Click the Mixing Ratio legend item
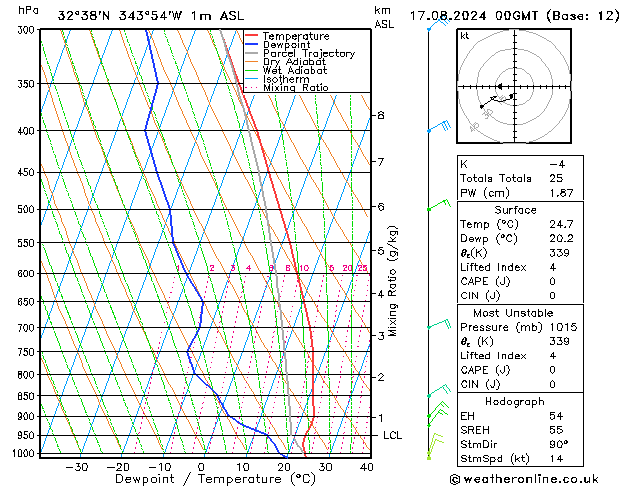The image size is (629, 486). click(x=295, y=88)
